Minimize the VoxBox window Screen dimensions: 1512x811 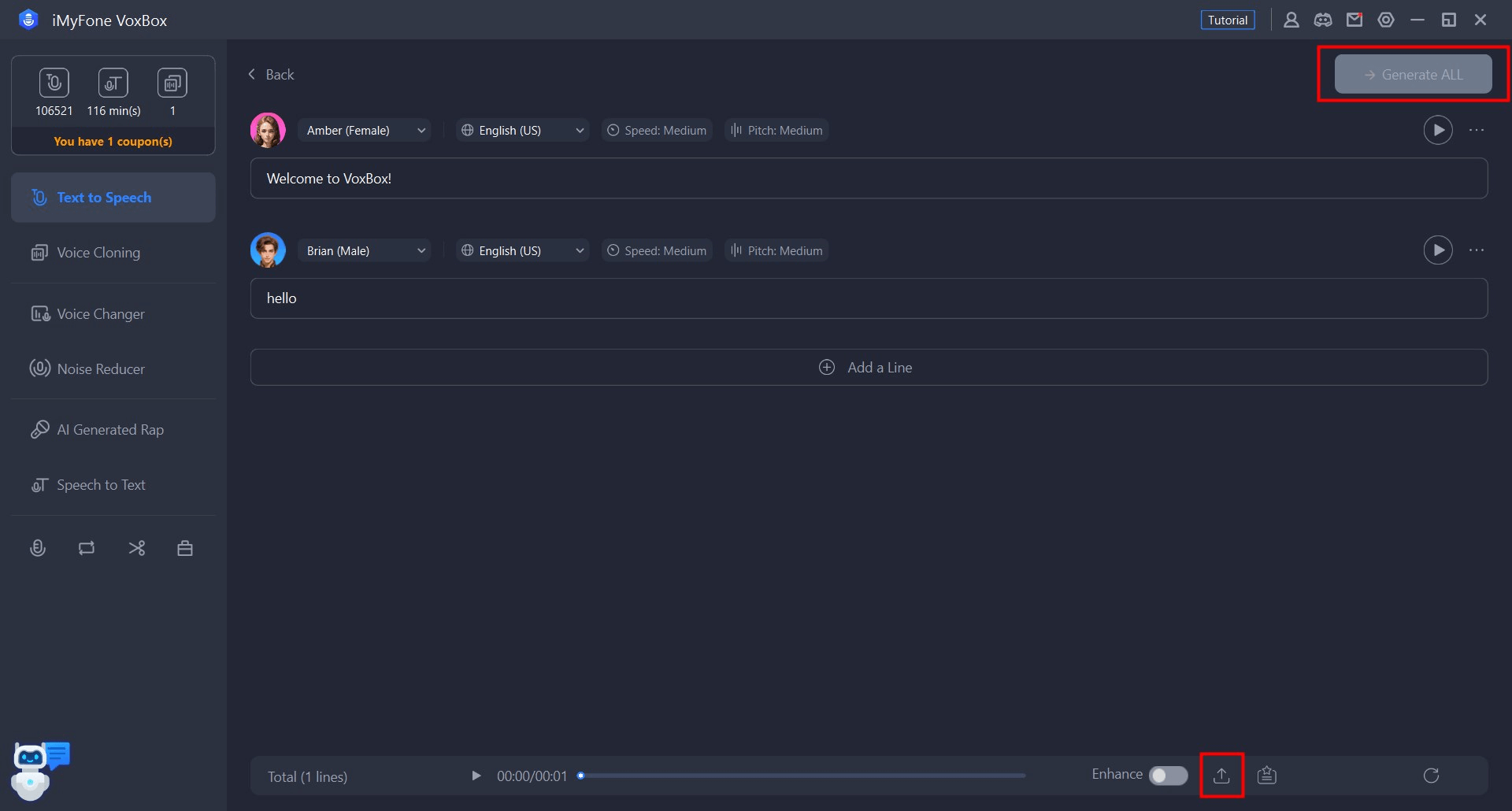[1417, 20]
